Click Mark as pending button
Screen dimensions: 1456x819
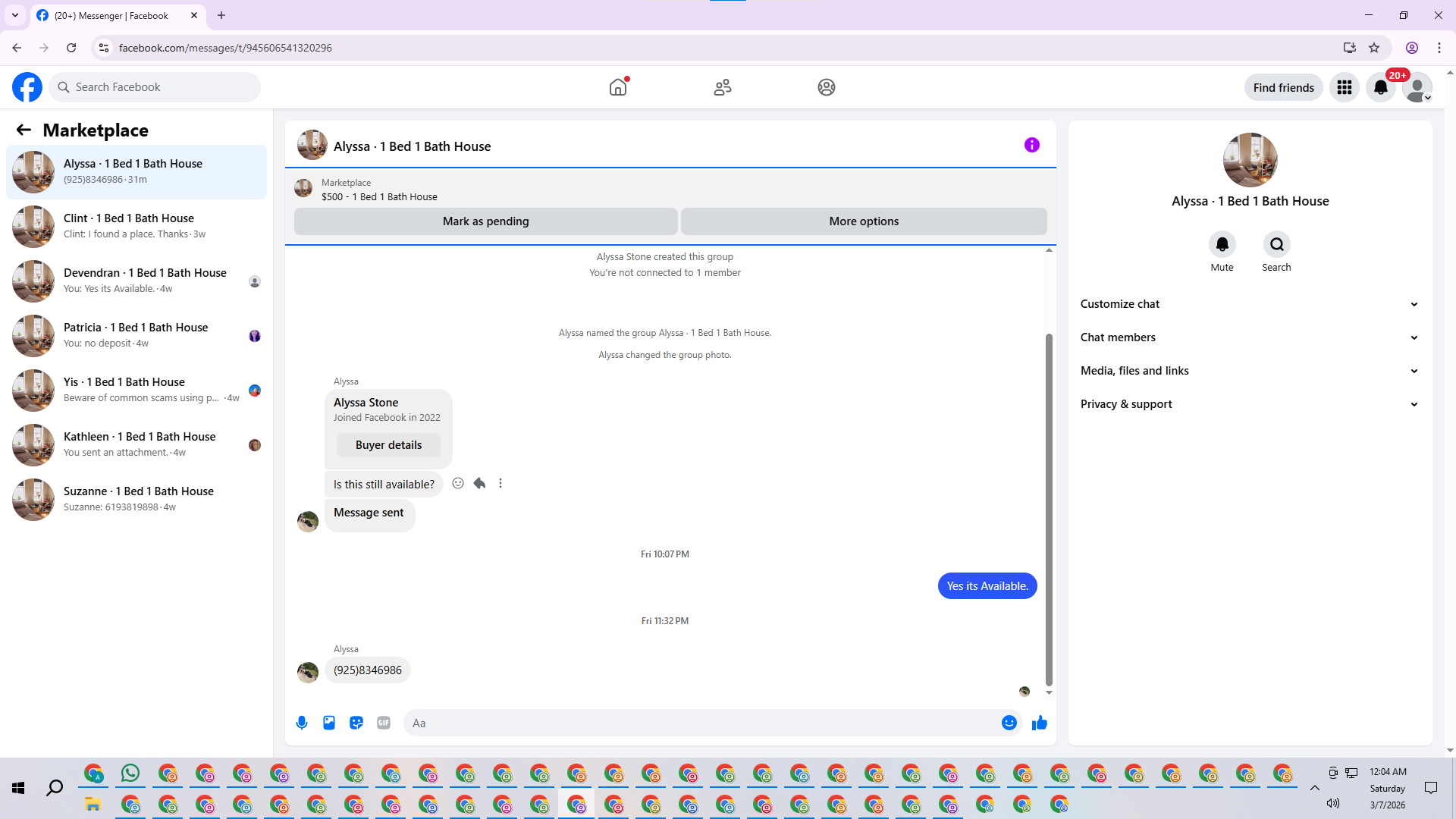(x=485, y=221)
